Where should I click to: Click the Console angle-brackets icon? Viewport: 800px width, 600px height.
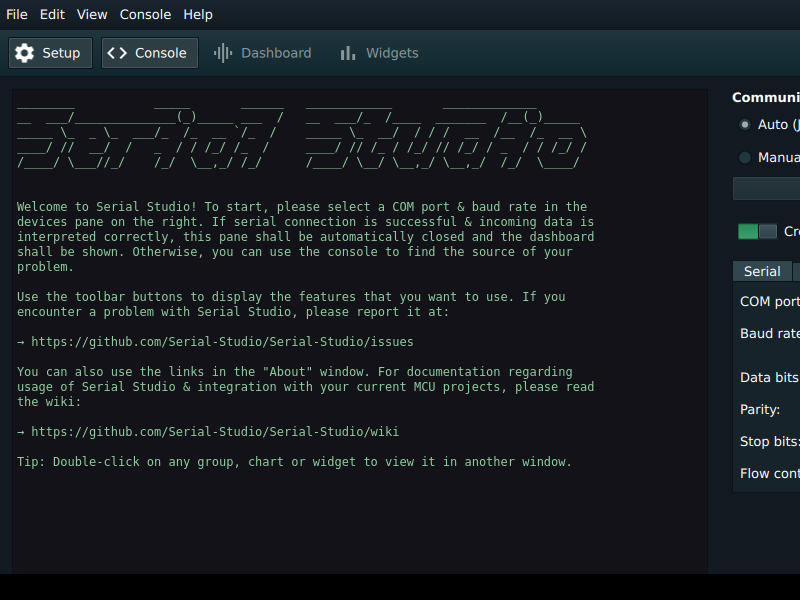coord(117,53)
